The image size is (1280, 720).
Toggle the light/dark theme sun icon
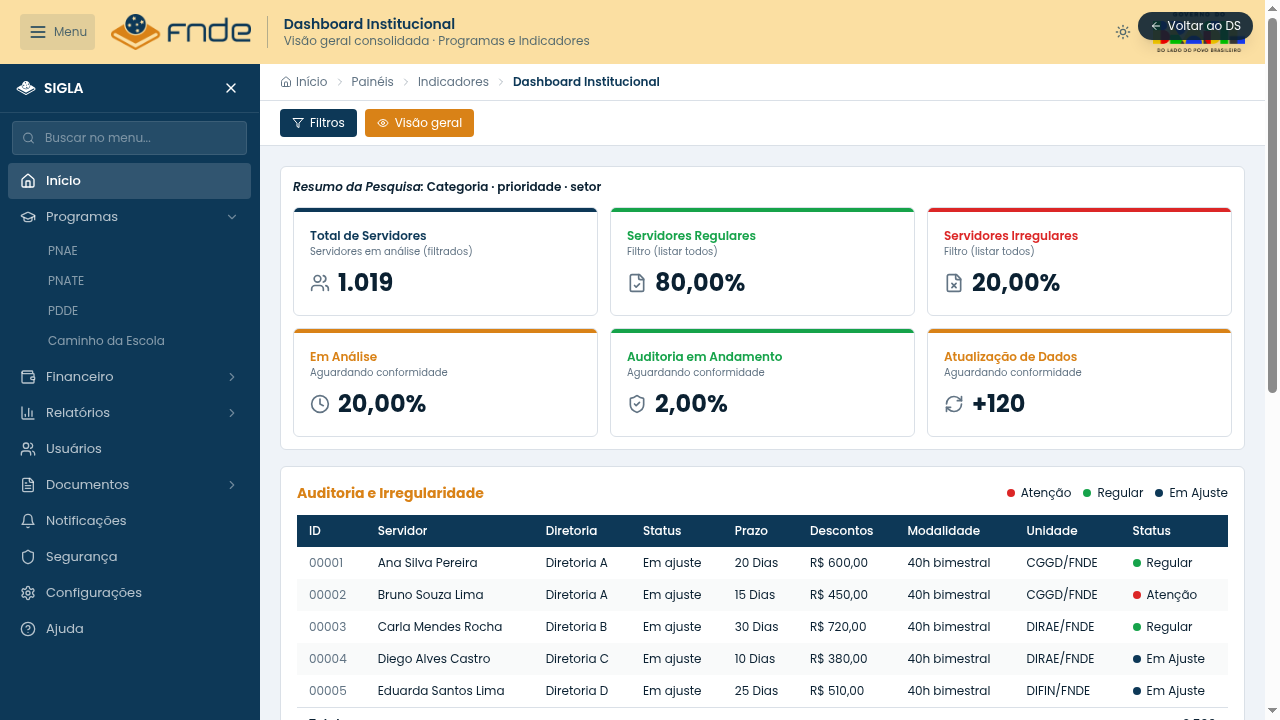pyautogui.click(x=1123, y=32)
